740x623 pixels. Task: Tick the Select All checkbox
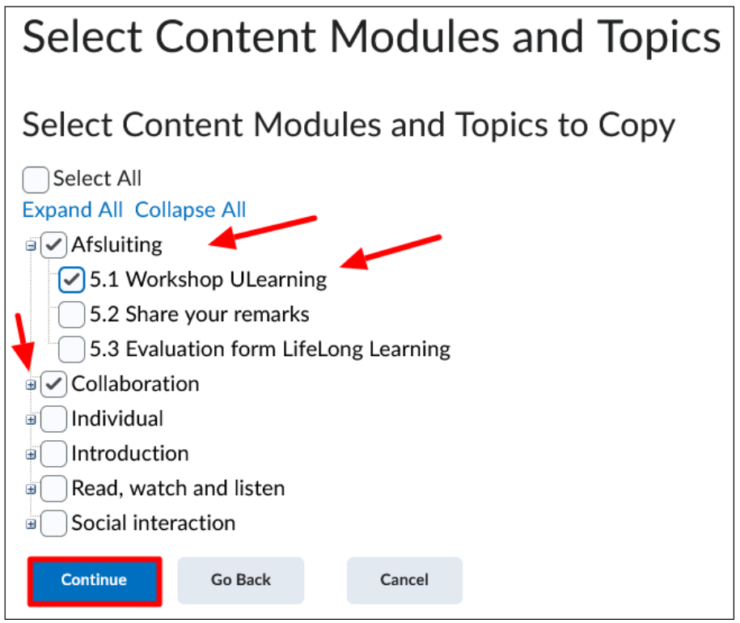coord(35,179)
